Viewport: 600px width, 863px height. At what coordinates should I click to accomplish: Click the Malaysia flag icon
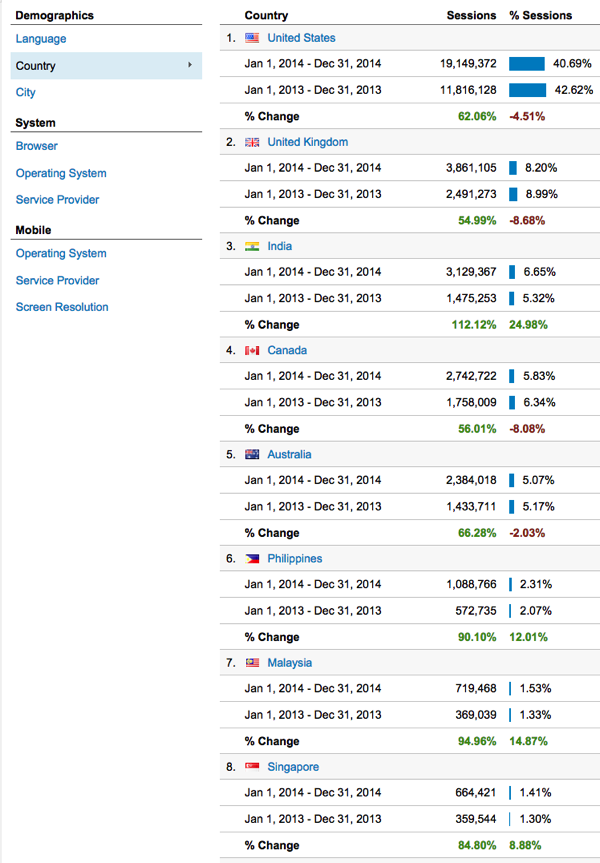[x=252, y=663]
